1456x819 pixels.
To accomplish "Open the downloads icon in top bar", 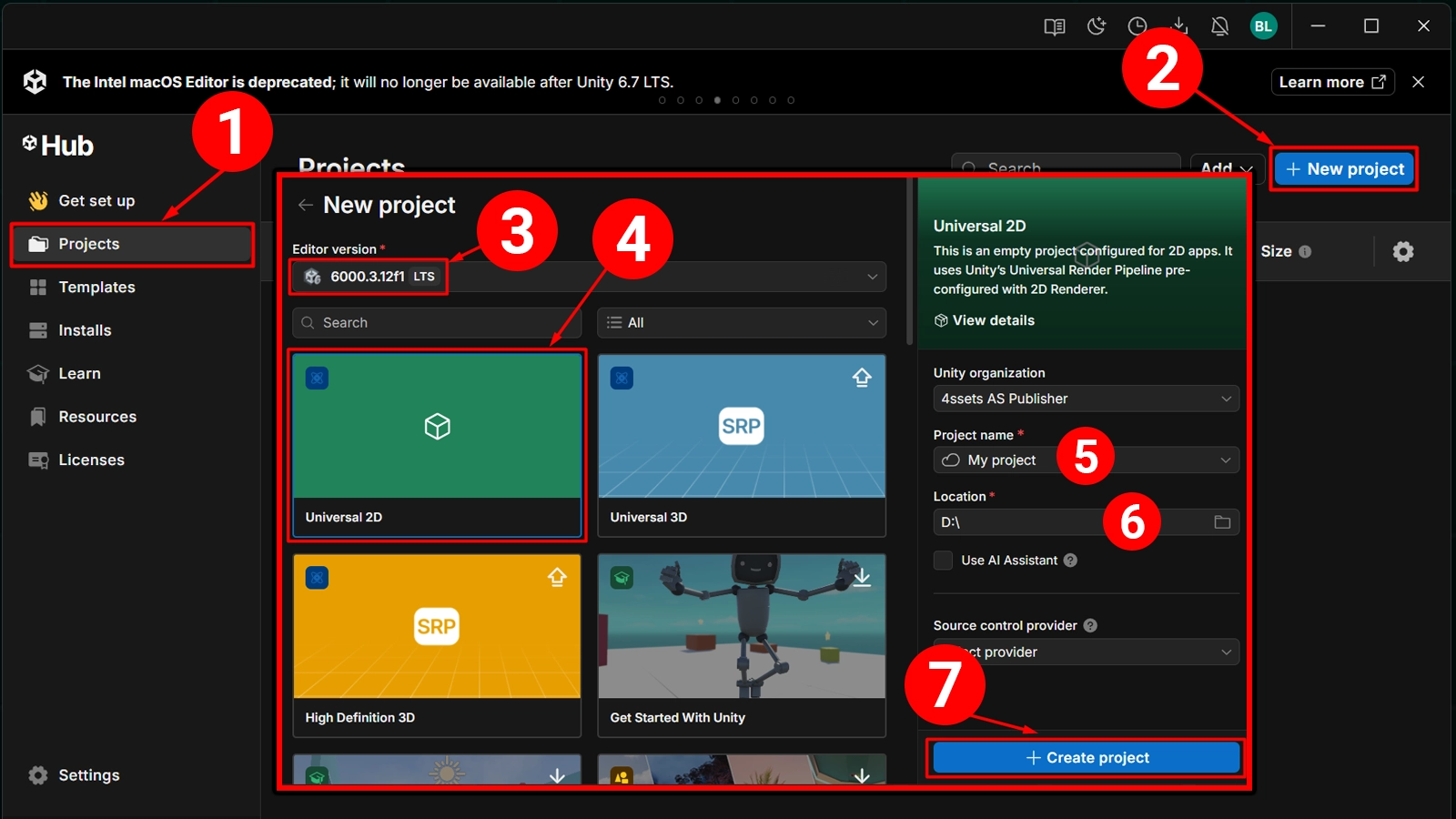I will coord(1179,26).
